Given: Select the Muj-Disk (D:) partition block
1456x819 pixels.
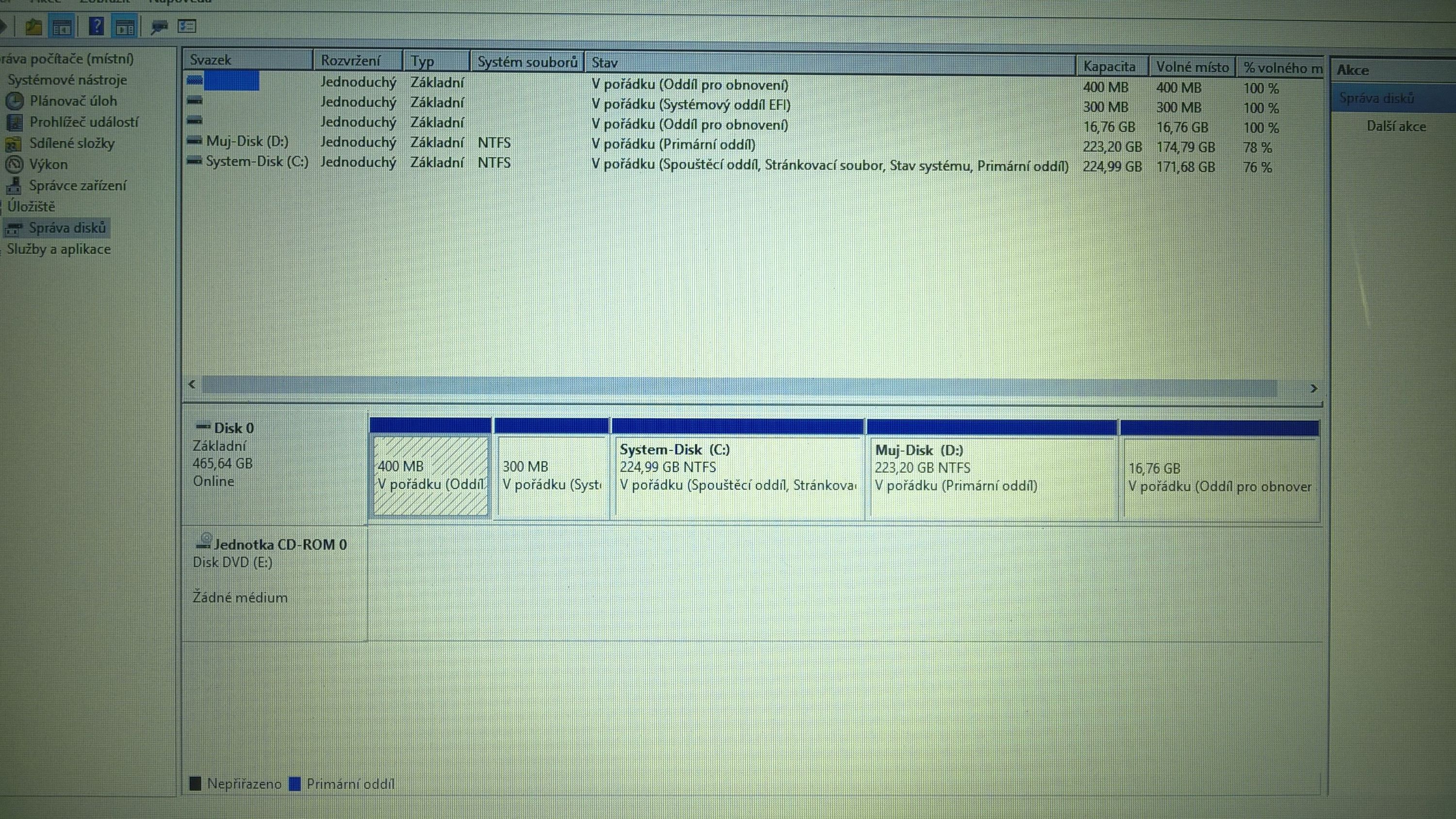Looking at the screenshot, I should [992, 477].
